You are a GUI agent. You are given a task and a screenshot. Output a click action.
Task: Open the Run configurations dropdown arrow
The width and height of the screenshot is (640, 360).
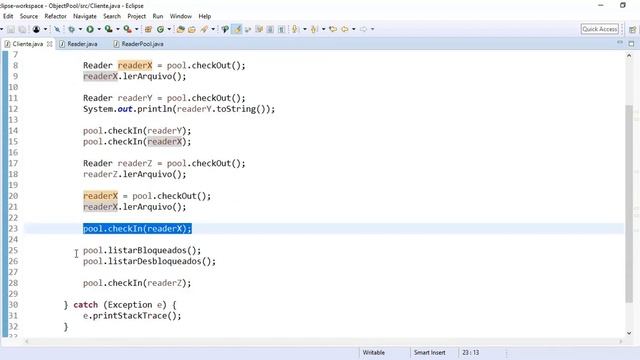point(99,29)
